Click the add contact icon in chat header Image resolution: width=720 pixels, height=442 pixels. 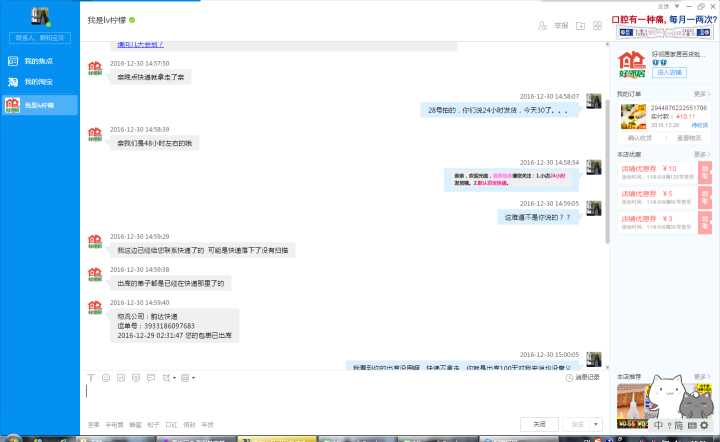click(542, 26)
